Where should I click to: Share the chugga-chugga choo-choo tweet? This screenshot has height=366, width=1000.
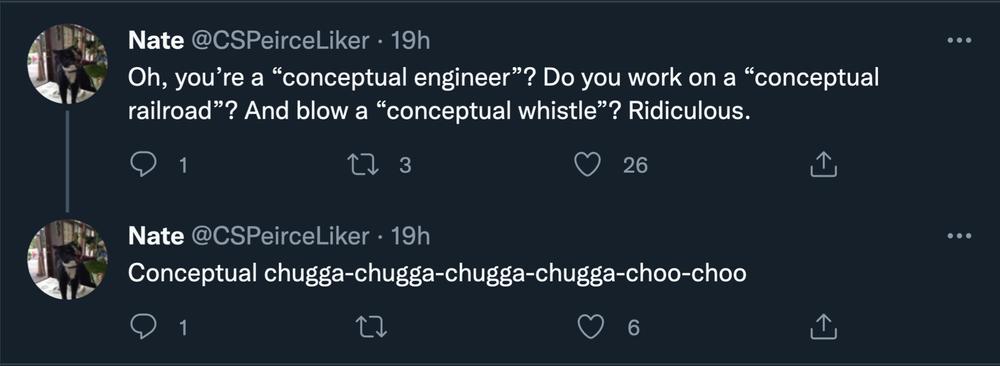tap(823, 327)
